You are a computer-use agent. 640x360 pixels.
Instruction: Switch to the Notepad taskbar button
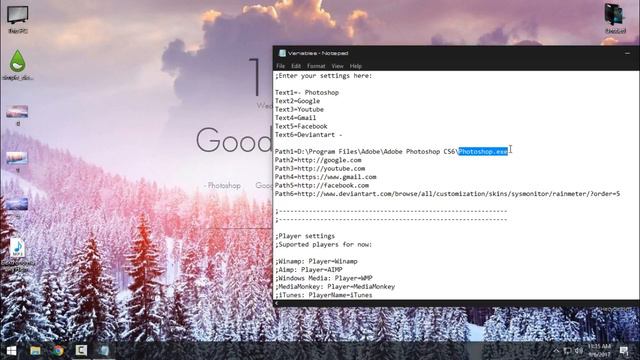click(x=104, y=350)
